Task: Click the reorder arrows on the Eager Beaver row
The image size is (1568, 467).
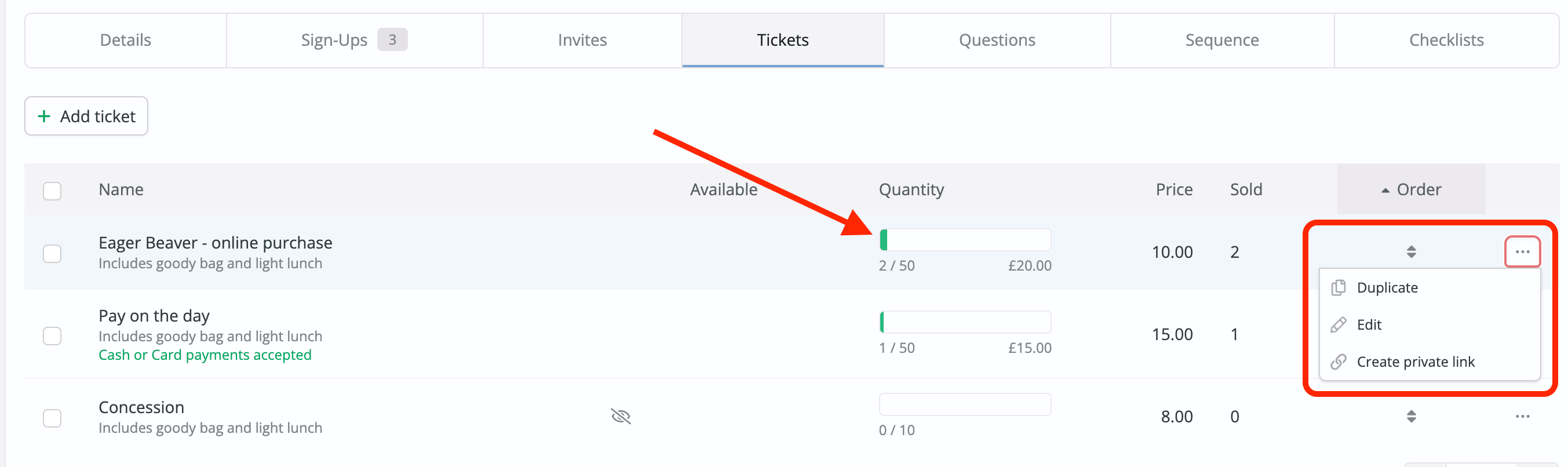Action: 1411,251
